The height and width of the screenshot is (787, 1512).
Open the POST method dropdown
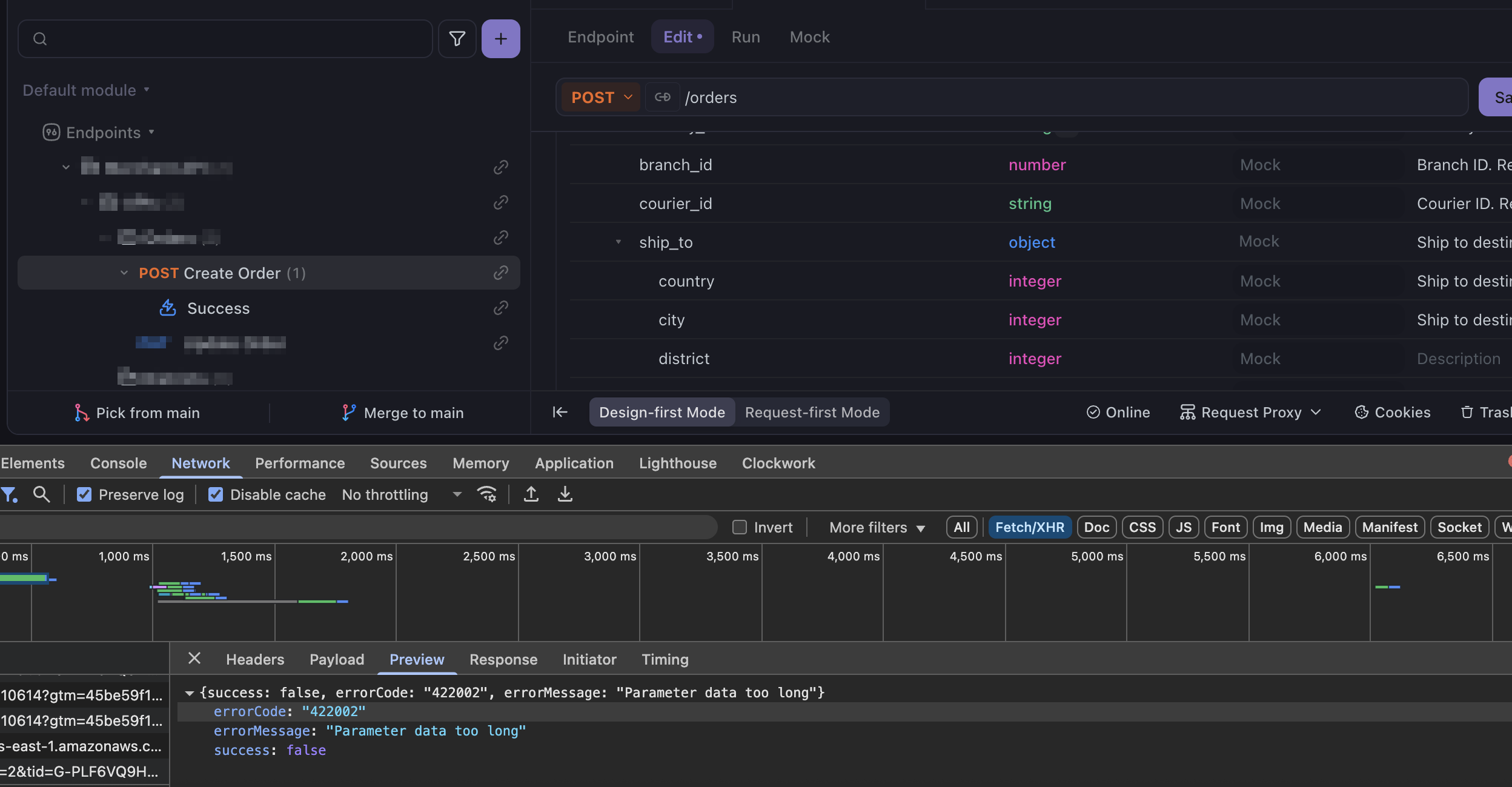point(601,97)
